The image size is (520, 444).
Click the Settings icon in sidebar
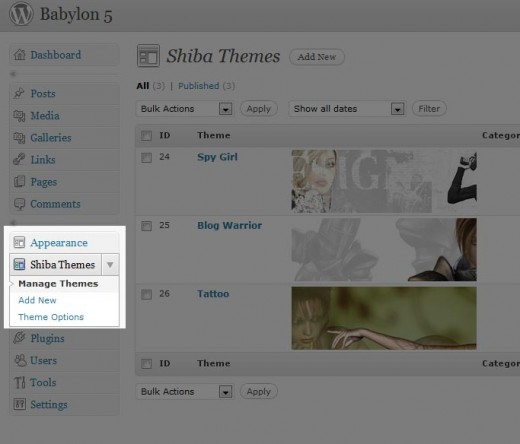19,404
